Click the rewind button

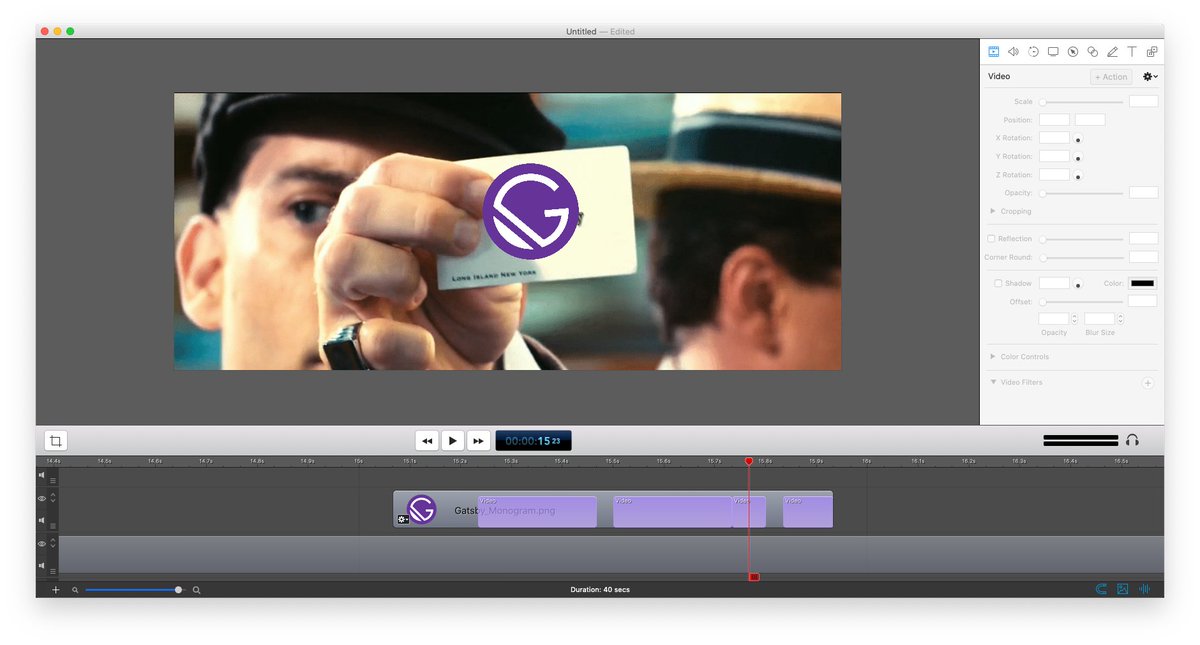coord(427,440)
